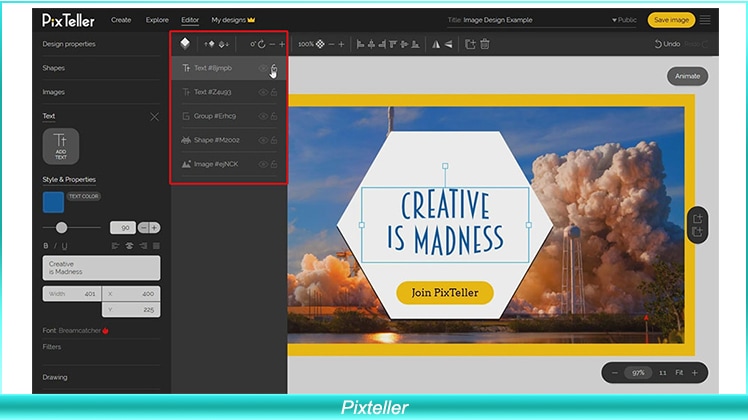Image resolution: width=748 pixels, height=420 pixels.
Task: Toggle visibility of Shape #M2002 layer
Action: tap(263, 140)
